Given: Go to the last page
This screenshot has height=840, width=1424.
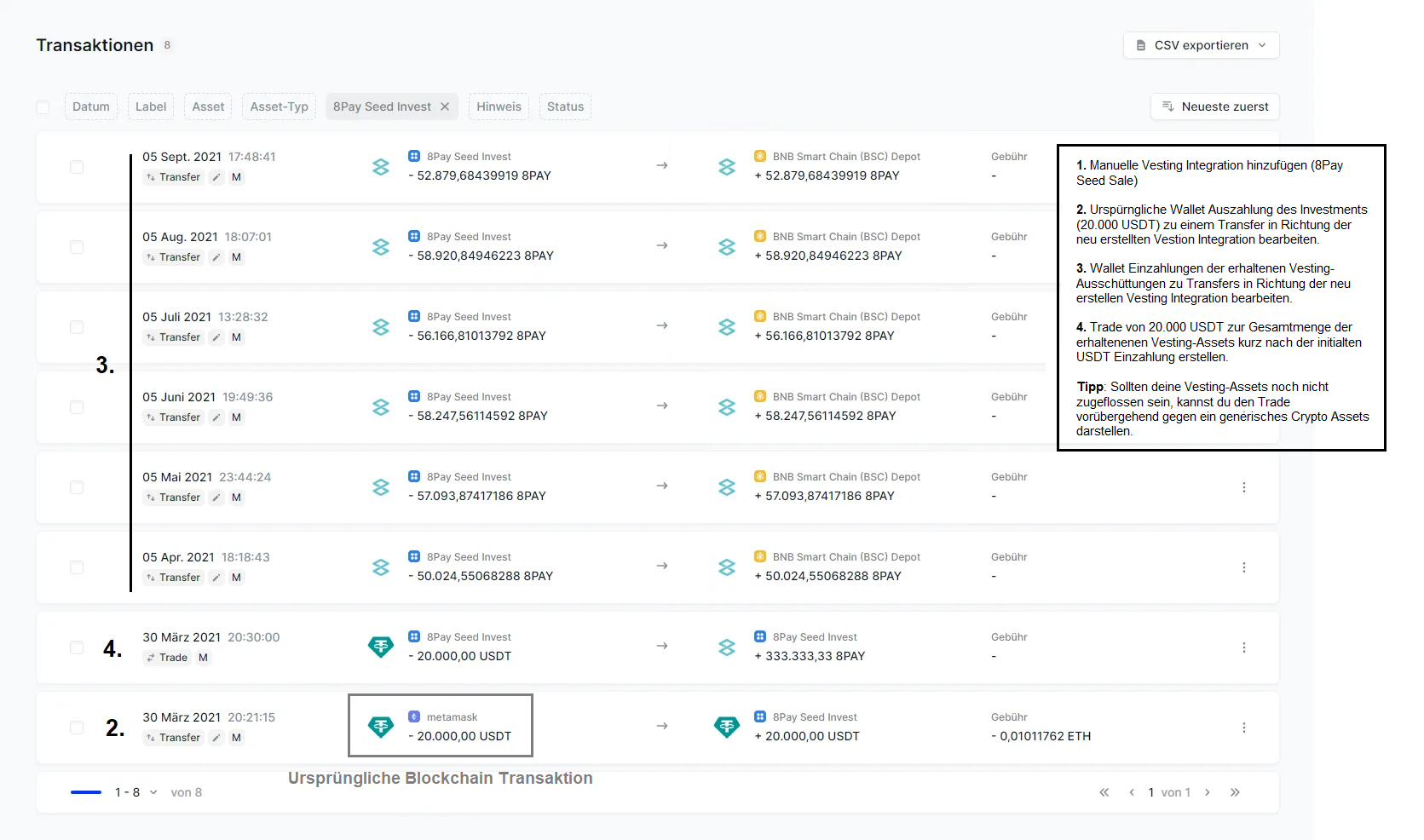Looking at the screenshot, I should point(1235,792).
